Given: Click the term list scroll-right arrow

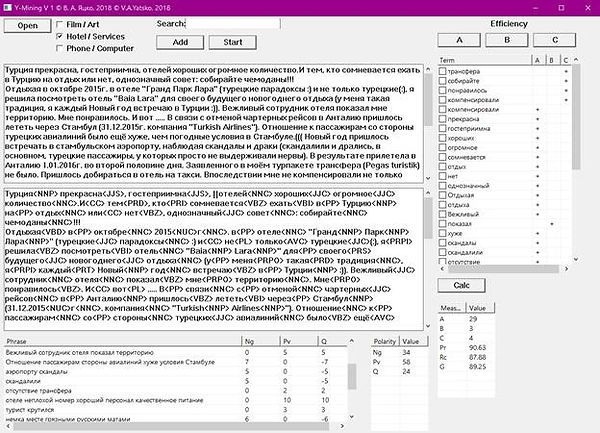Looking at the screenshot, I should (x=566, y=269).
